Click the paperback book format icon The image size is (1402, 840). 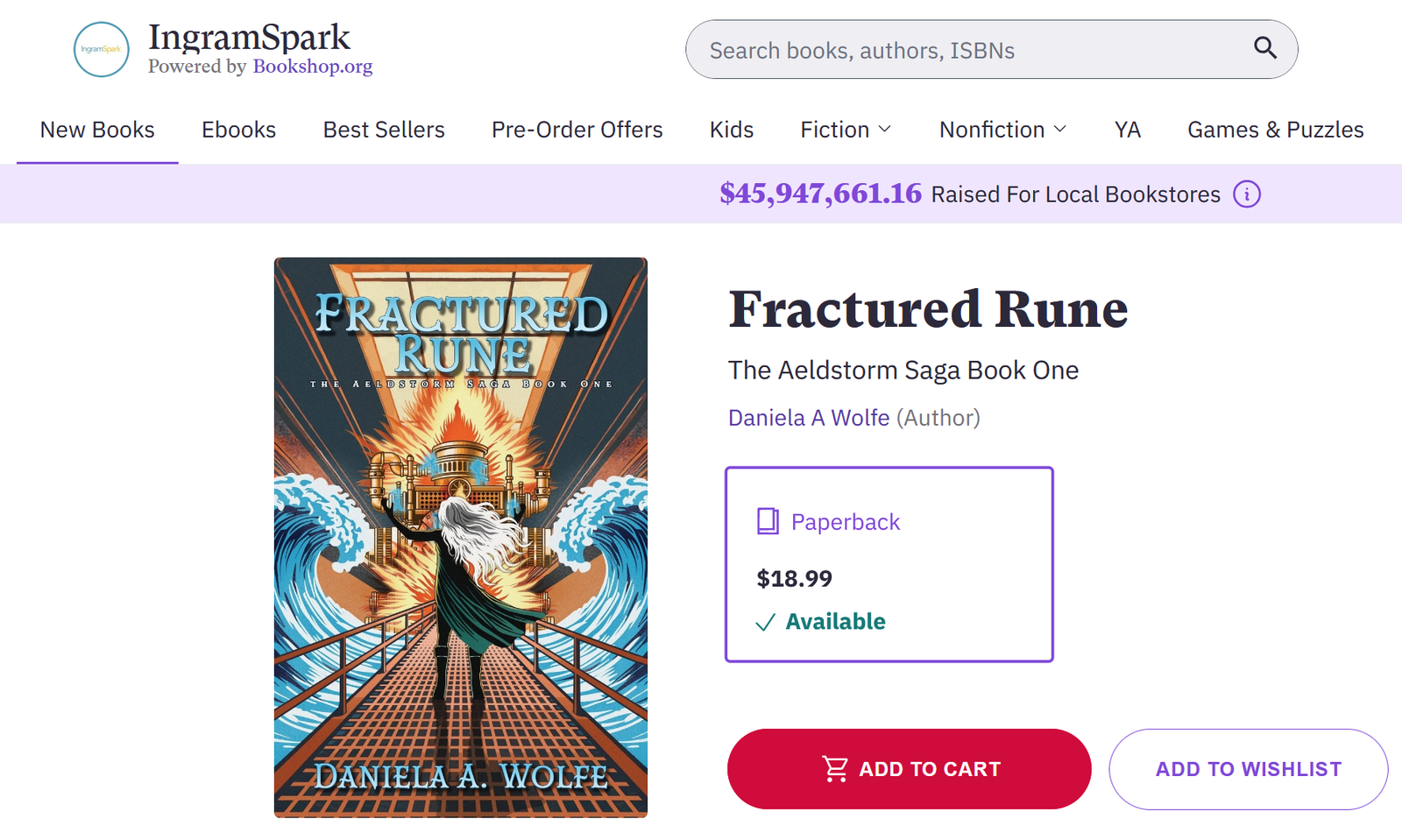(x=768, y=521)
